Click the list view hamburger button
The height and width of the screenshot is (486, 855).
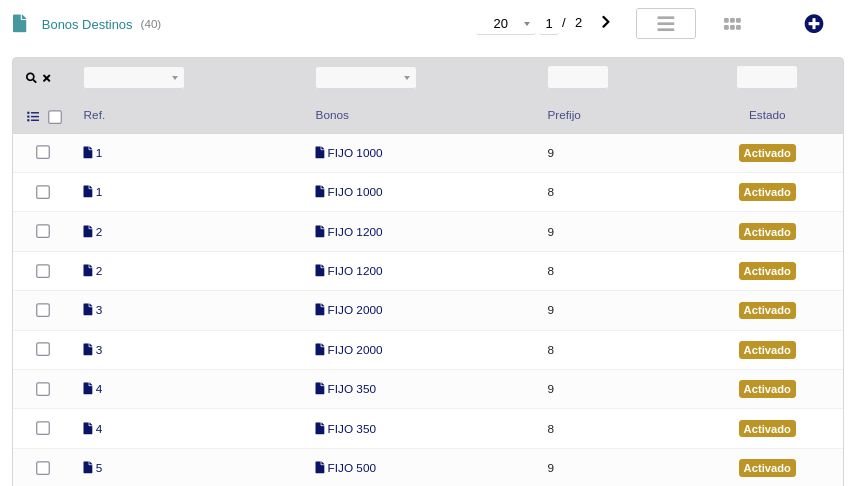tap(666, 23)
